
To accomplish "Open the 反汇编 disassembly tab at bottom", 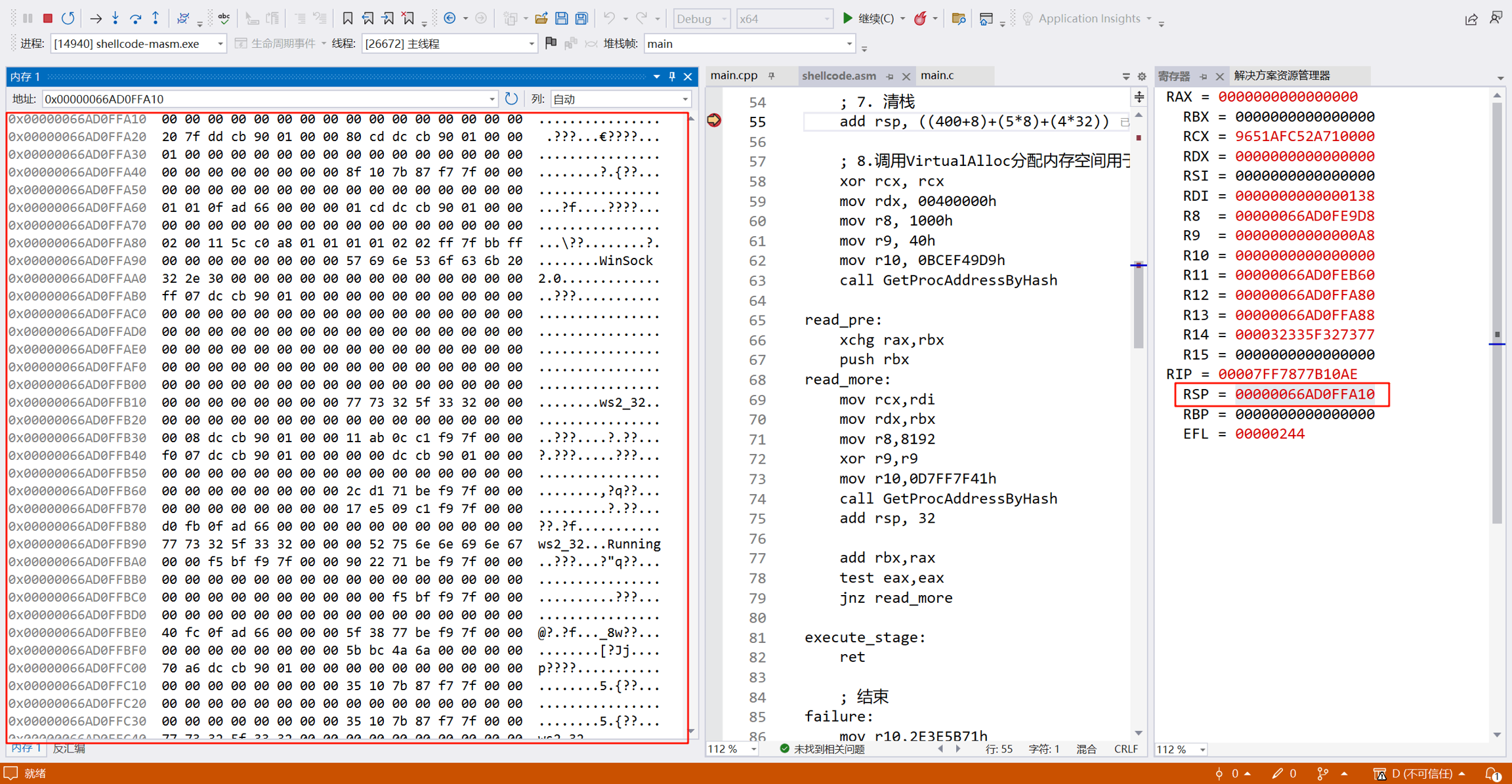I will [70, 749].
